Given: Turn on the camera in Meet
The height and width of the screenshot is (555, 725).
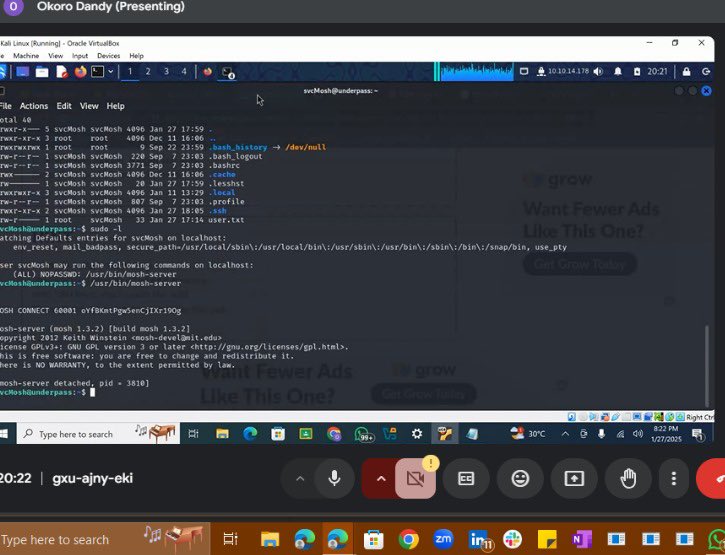Looking at the screenshot, I should point(415,478).
